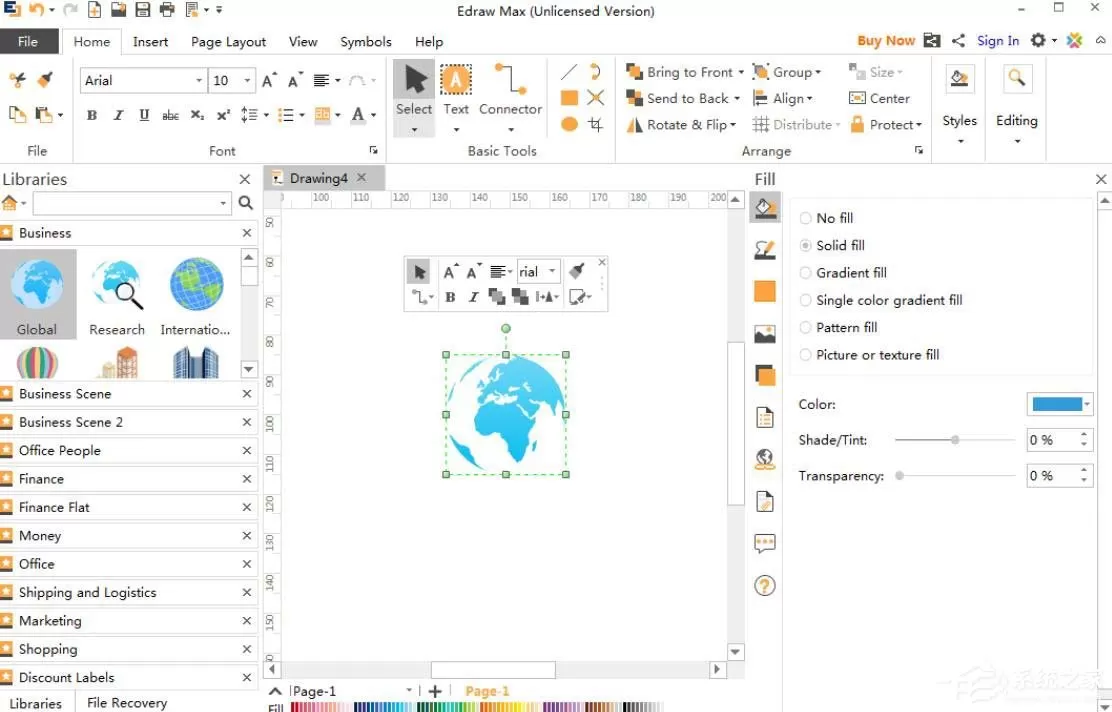Screen dimensions: 1112x712
Task: Apply subscript formatting
Action: [x=198, y=115]
